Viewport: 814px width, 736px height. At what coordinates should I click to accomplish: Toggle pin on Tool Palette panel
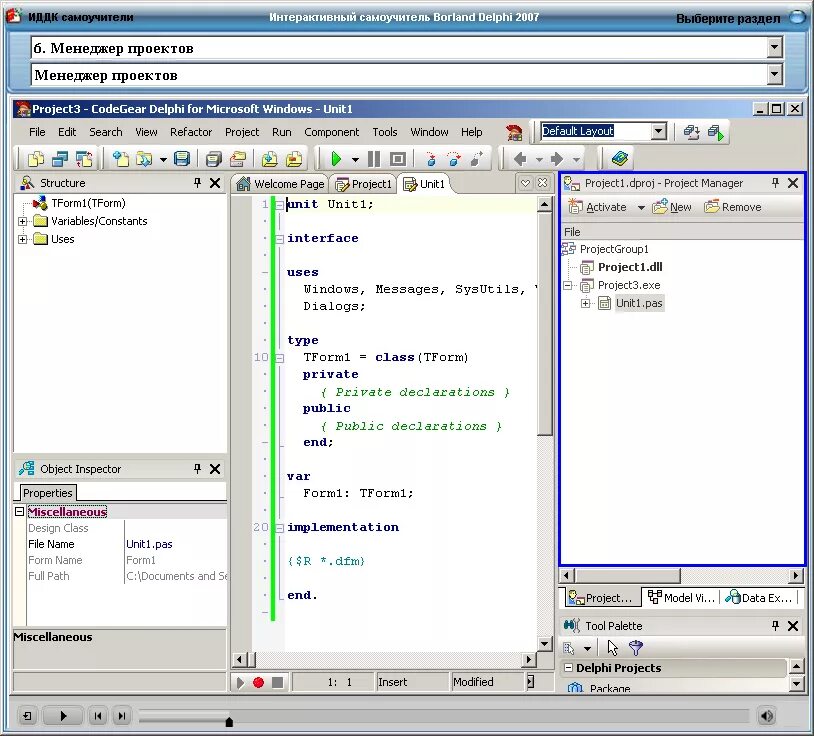776,625
